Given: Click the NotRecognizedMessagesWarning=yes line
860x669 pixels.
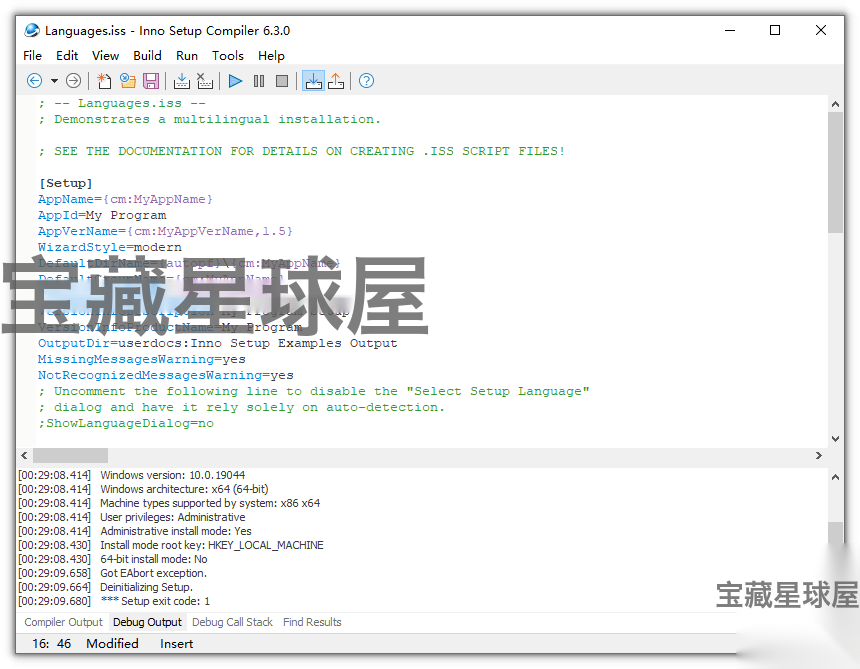Looking at the screenshot, I should tap(166, 375).
